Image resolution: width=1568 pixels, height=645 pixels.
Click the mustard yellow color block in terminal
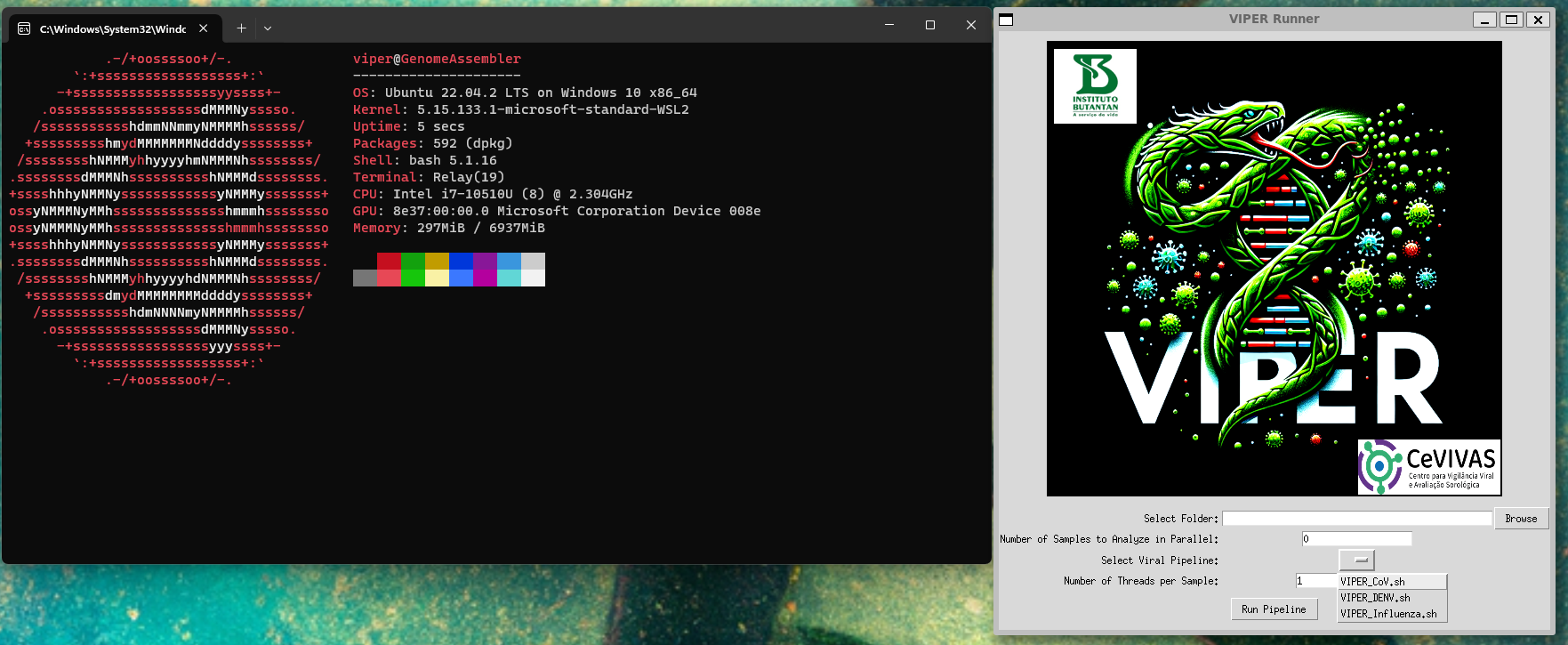(x=437, y=261)
